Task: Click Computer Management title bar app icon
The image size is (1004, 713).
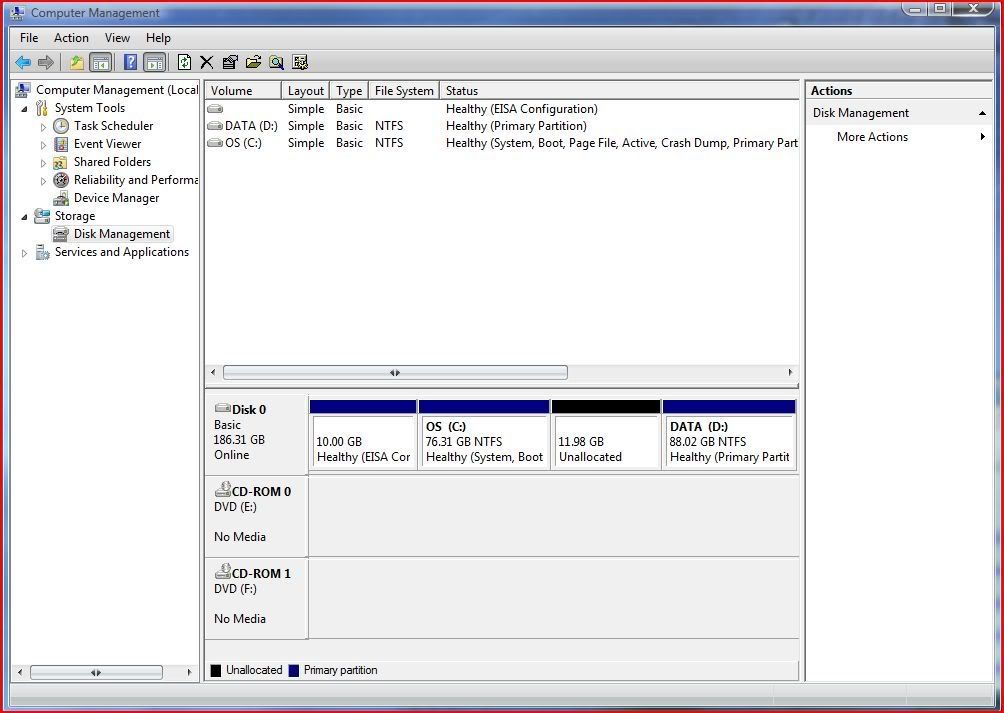Action: coord(18,12)
